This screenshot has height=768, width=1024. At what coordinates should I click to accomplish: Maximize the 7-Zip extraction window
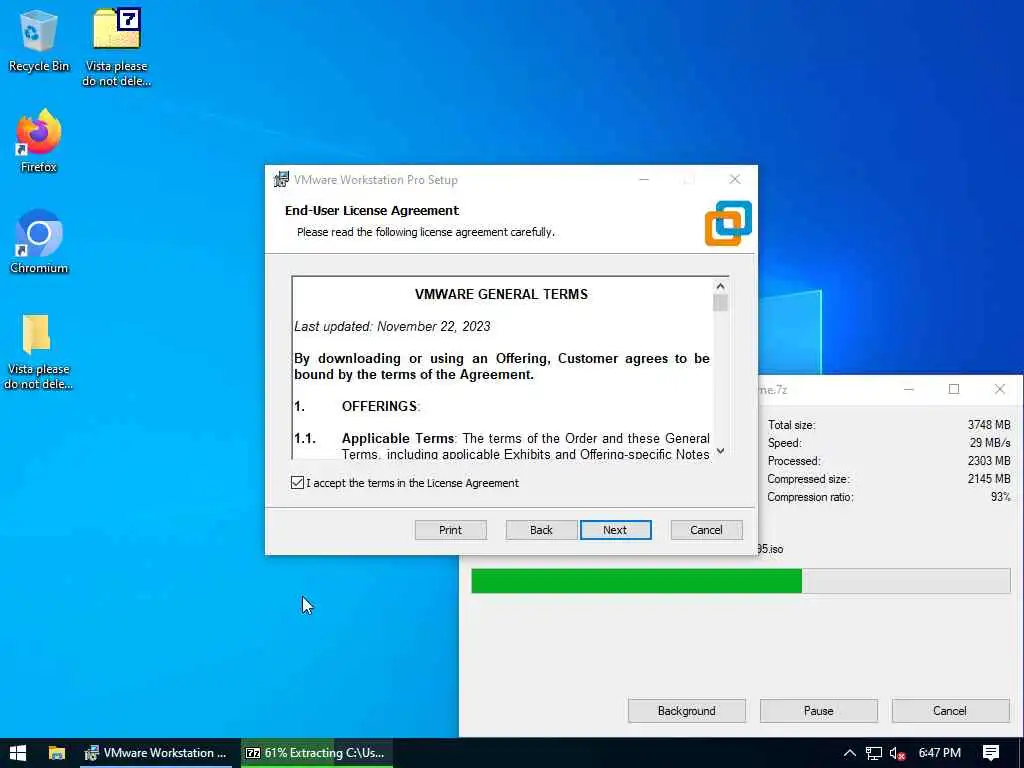click(x=953, y=389)
